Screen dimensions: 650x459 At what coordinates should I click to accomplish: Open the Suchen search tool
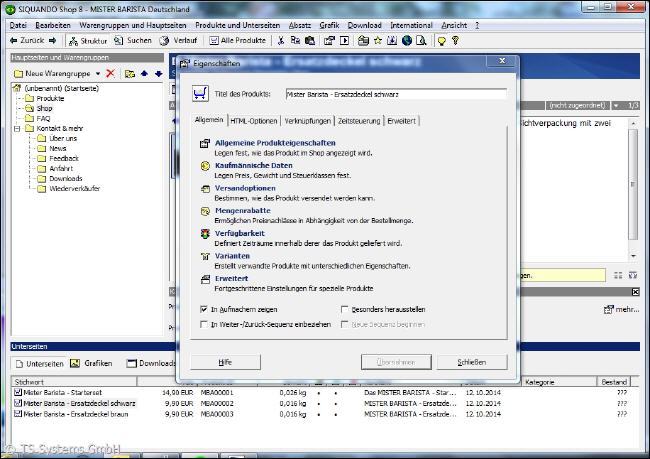point(133,41)
